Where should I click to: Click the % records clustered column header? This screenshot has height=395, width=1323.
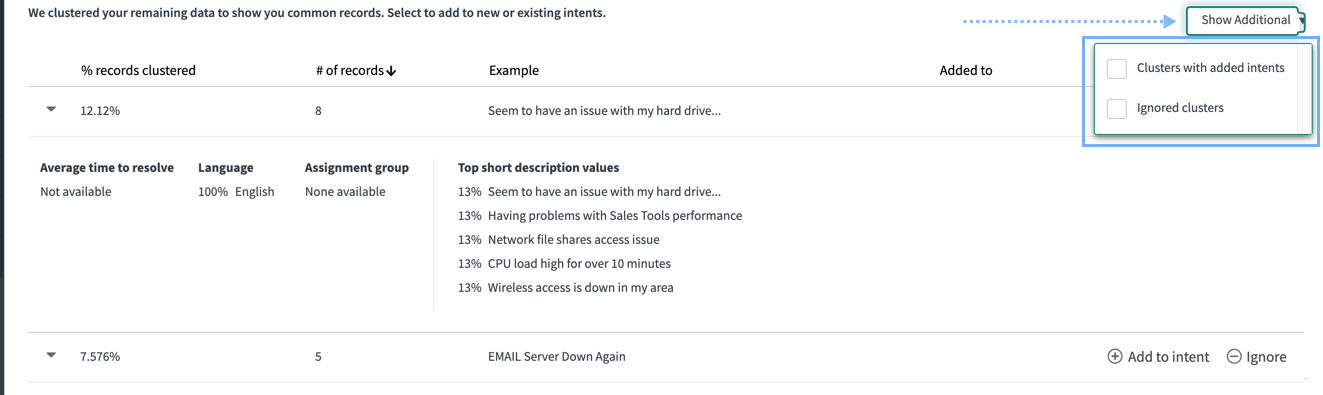point(138,70)
